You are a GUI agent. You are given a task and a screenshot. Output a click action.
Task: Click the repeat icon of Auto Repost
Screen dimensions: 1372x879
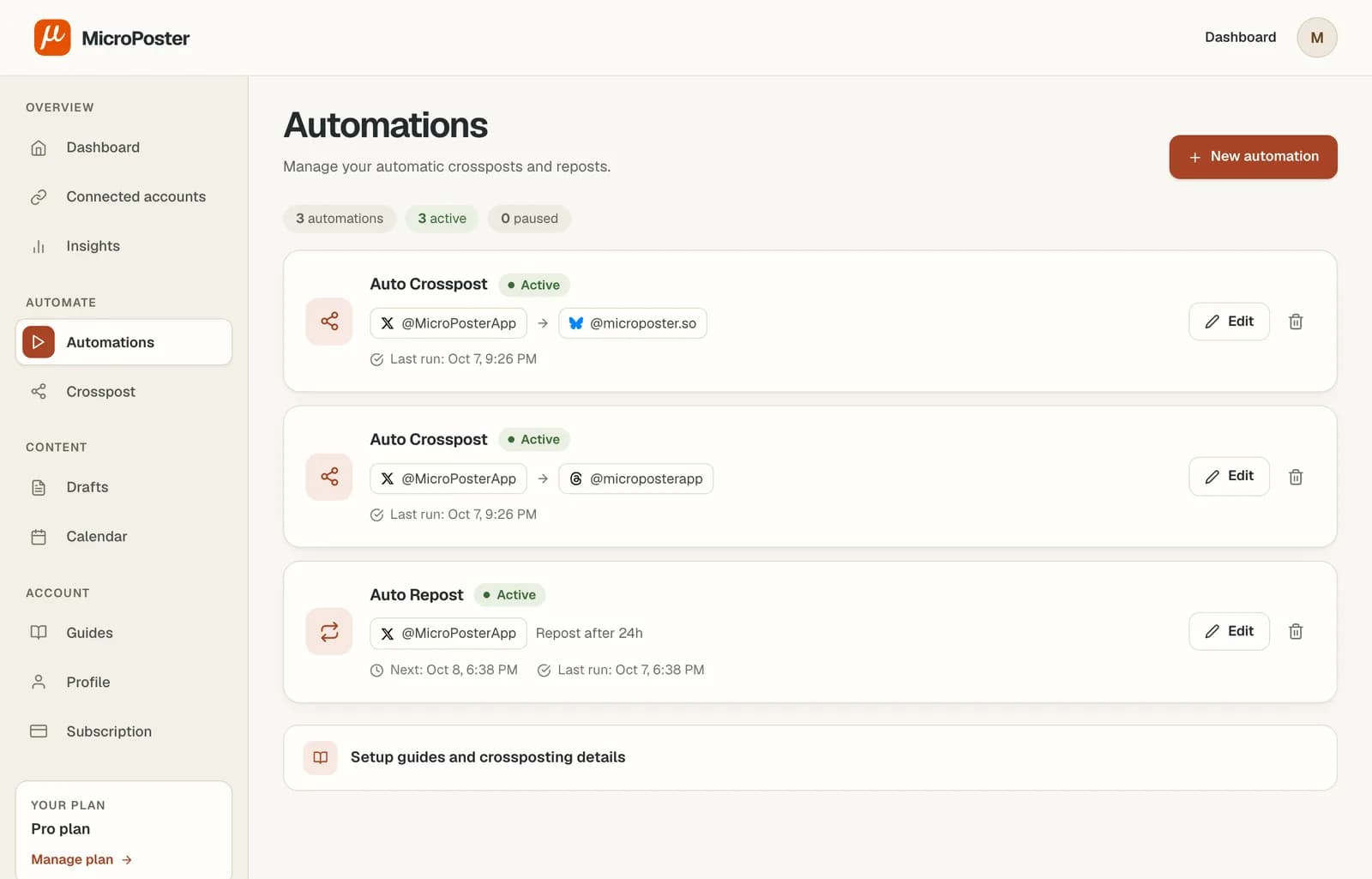(x=329, y=632)
